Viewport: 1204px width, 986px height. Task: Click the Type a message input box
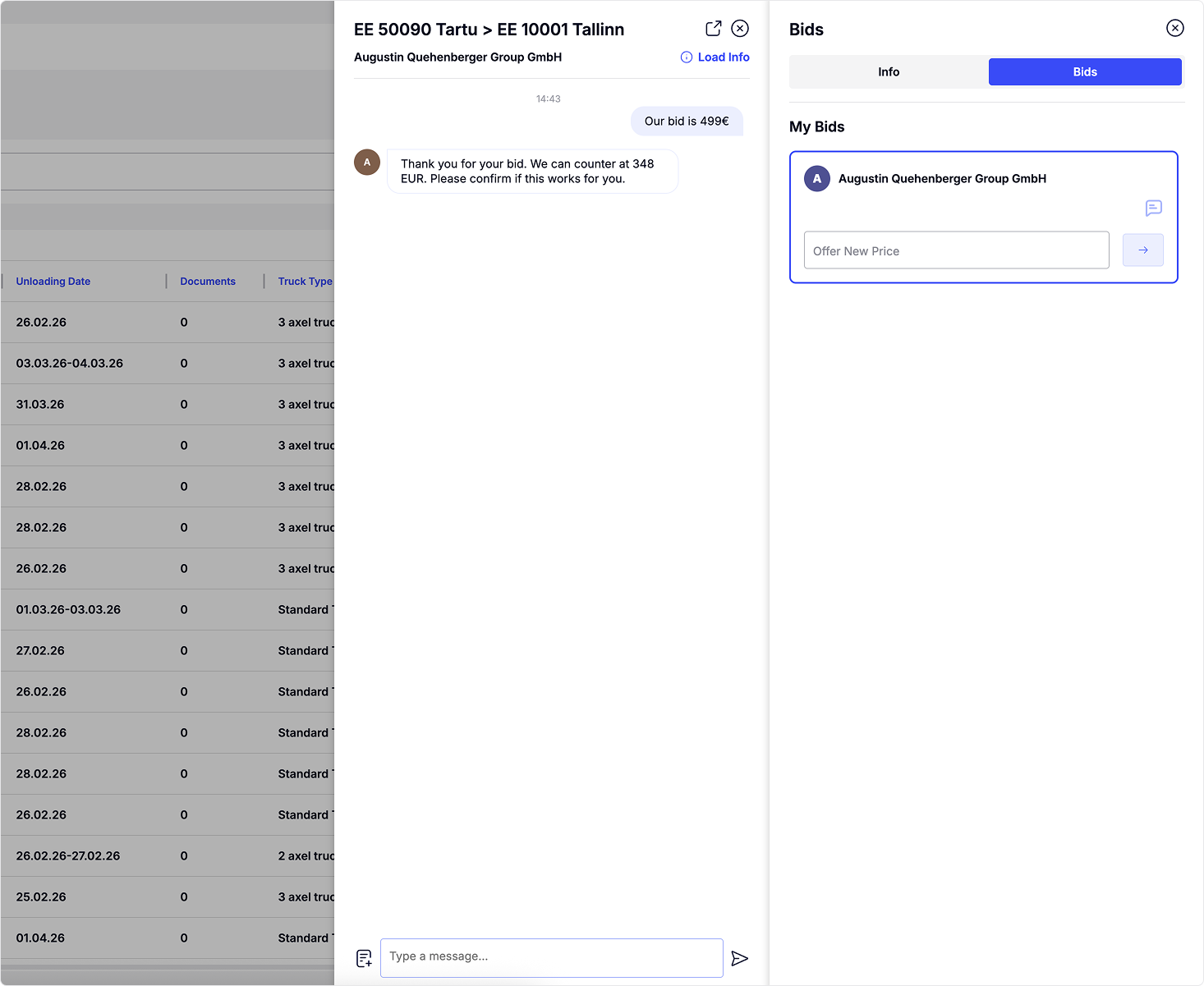551,957
